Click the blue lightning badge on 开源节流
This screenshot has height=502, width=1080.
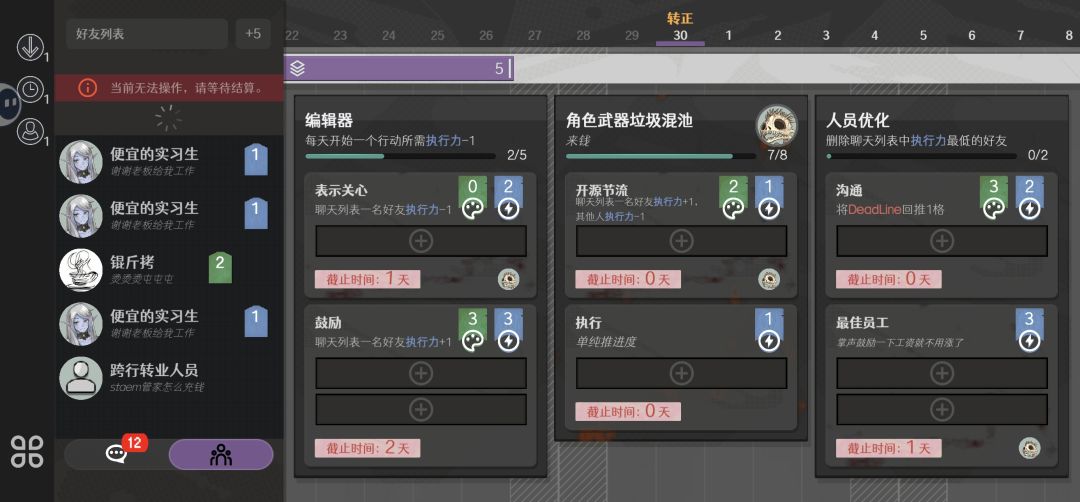(769, 198)
